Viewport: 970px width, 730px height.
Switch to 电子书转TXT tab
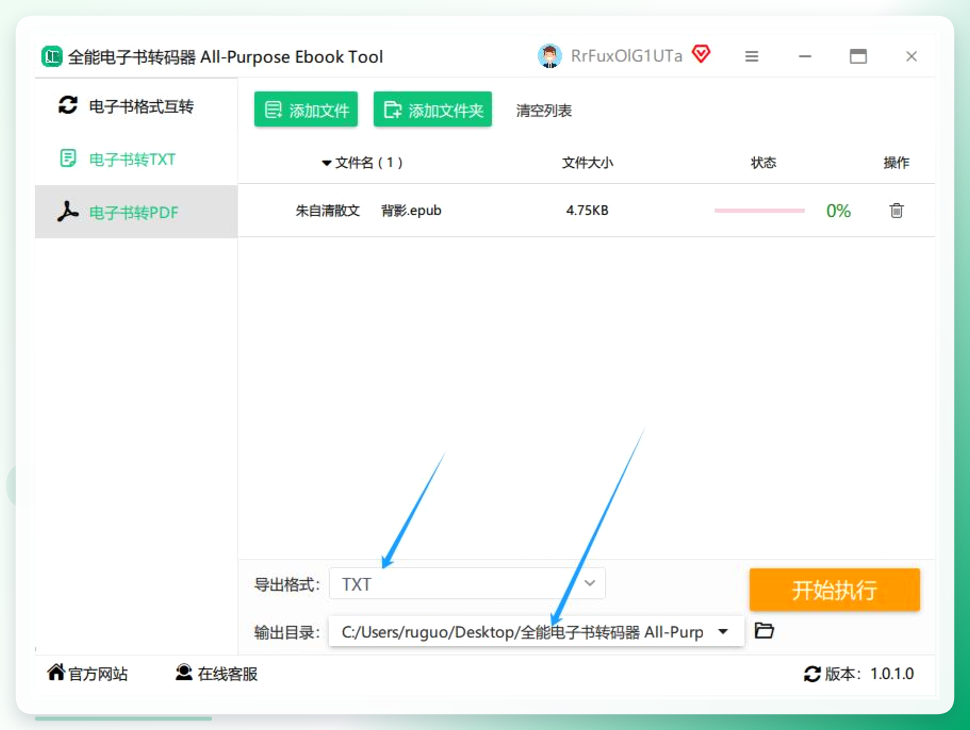[136, 159]
